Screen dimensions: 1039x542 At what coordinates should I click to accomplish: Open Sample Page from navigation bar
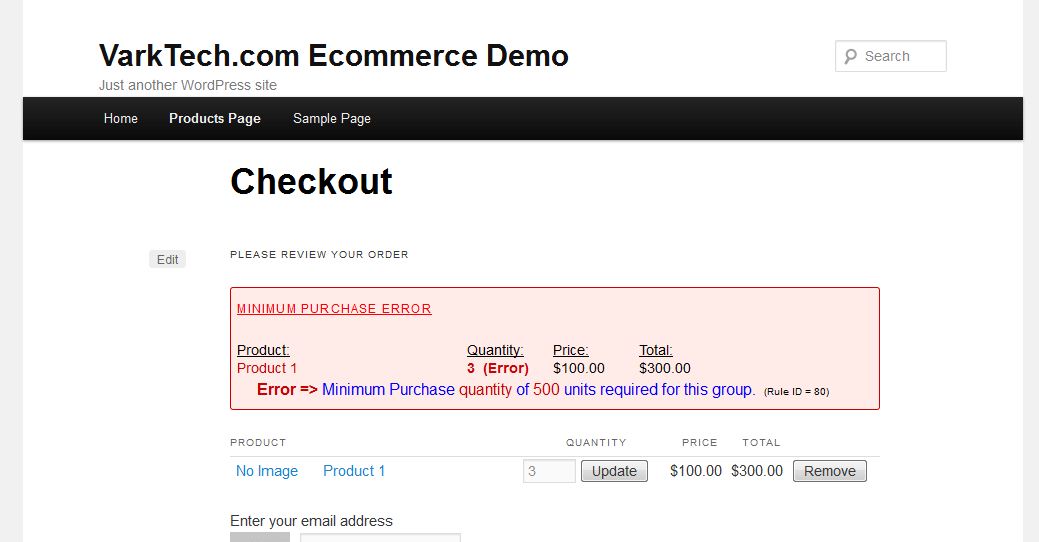pyautogui.click(x=332, y=119)
